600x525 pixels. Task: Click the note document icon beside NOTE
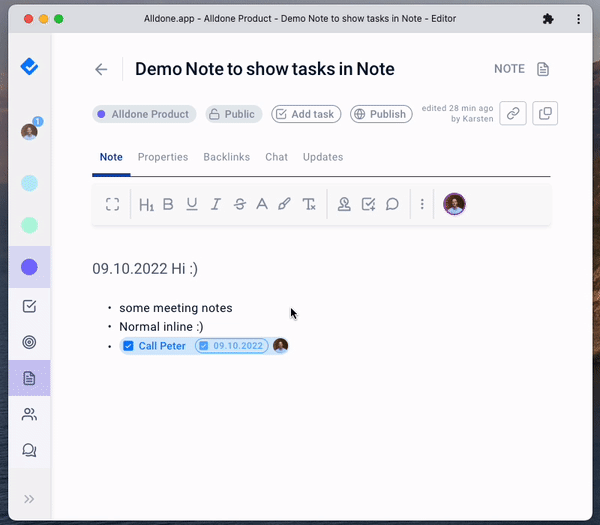point(543,69)
